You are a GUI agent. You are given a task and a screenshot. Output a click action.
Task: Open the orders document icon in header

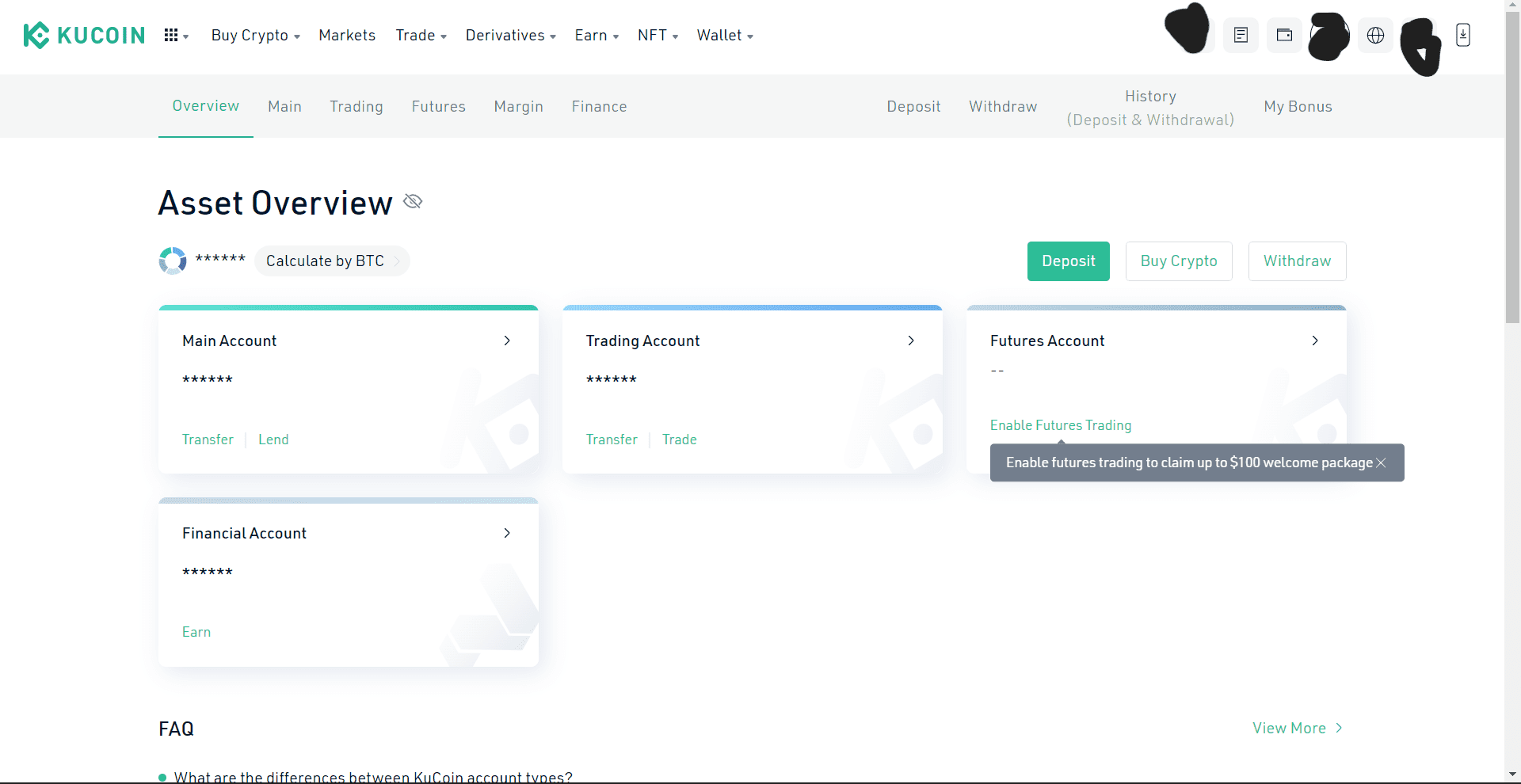click(1241, 36)
